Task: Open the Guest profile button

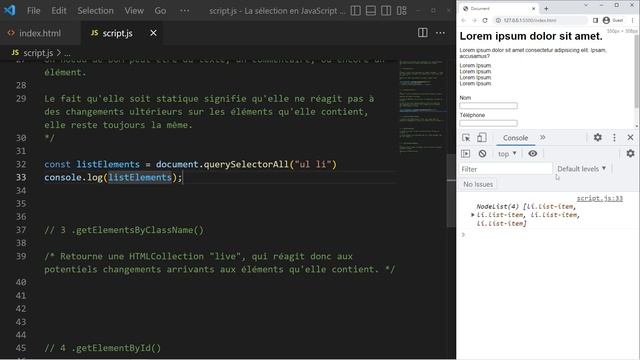Action: point(613,20)
